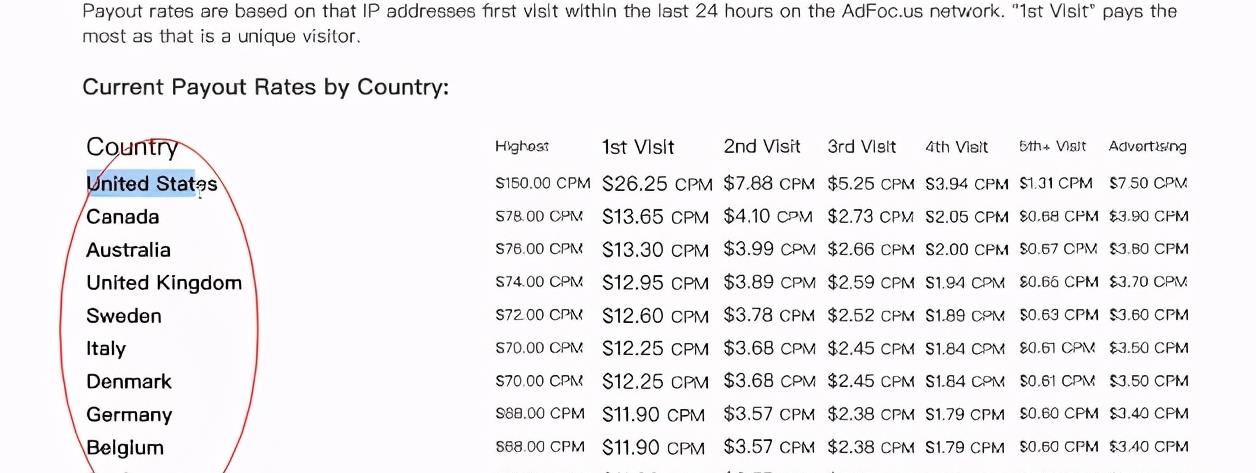Select the Canada row label
Viewport: 1256px width, 473px height.
pyautogui.click(x=123, y=217)
